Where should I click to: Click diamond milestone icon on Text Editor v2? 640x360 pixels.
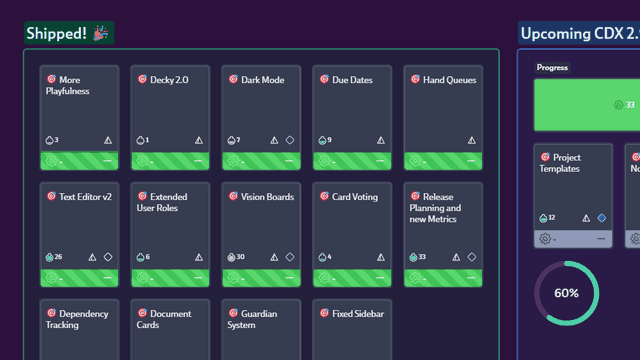click(x=108, y=257)
